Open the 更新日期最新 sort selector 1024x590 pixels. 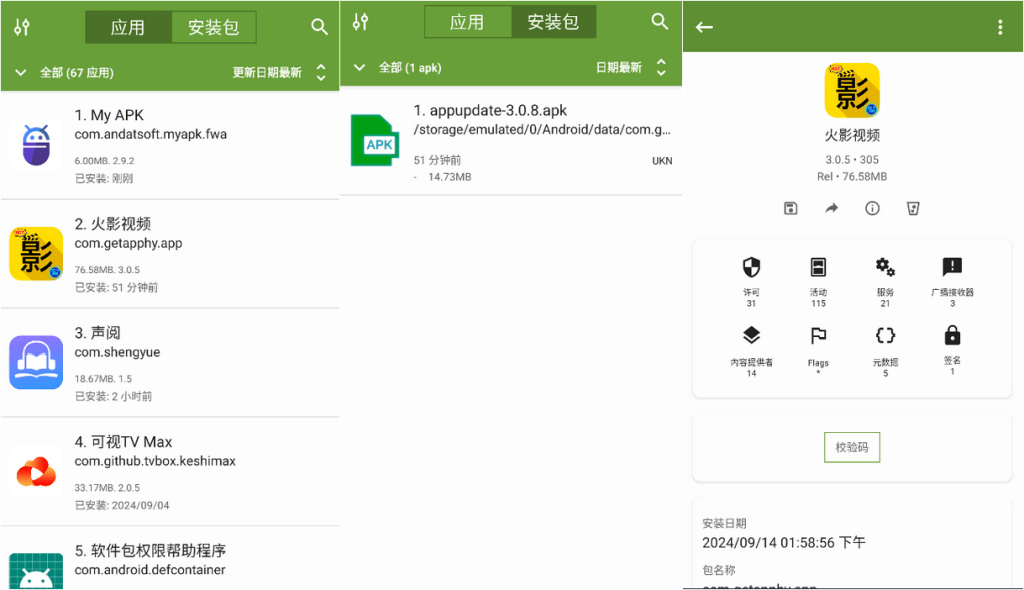267,73
